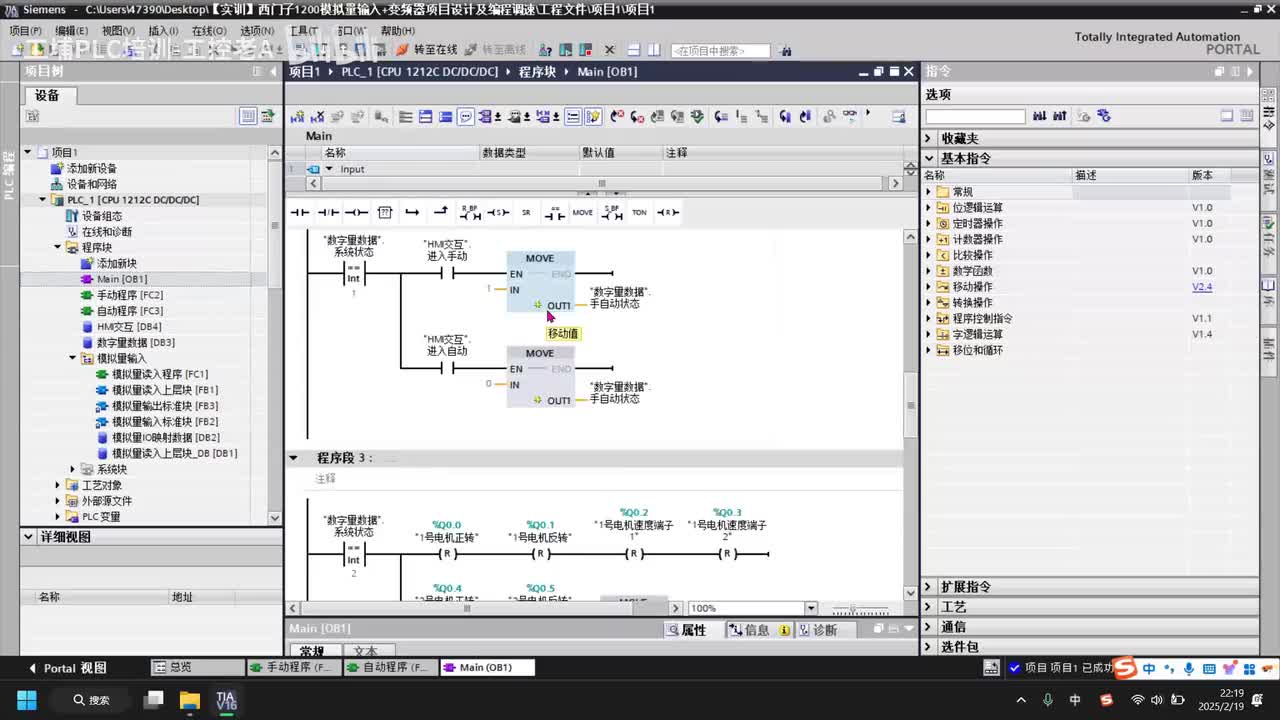Insert an empty box from favorites bar
Viewport: 1280px width, 720px height.
385,212
